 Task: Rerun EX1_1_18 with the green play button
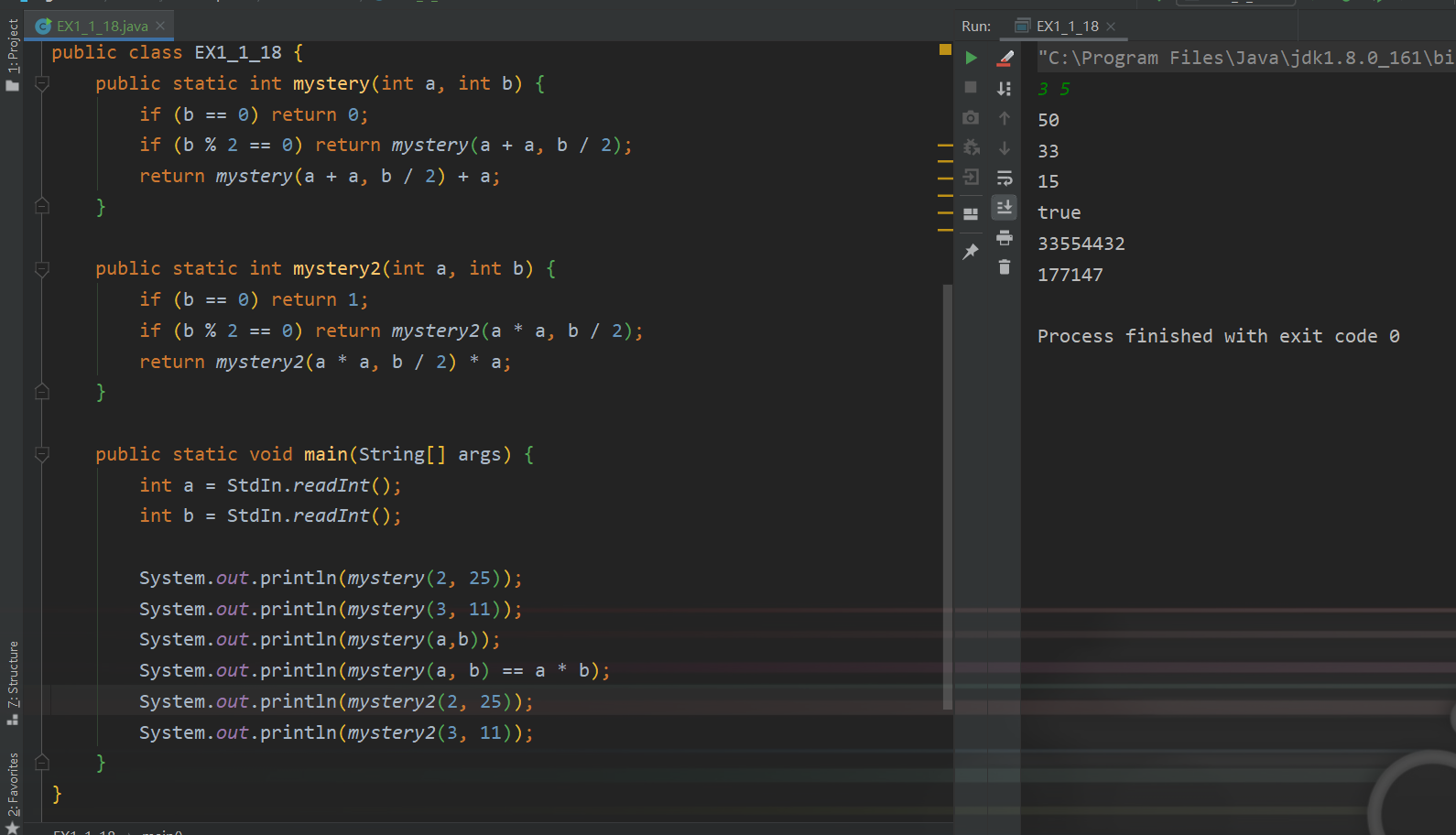pos(971,58)
